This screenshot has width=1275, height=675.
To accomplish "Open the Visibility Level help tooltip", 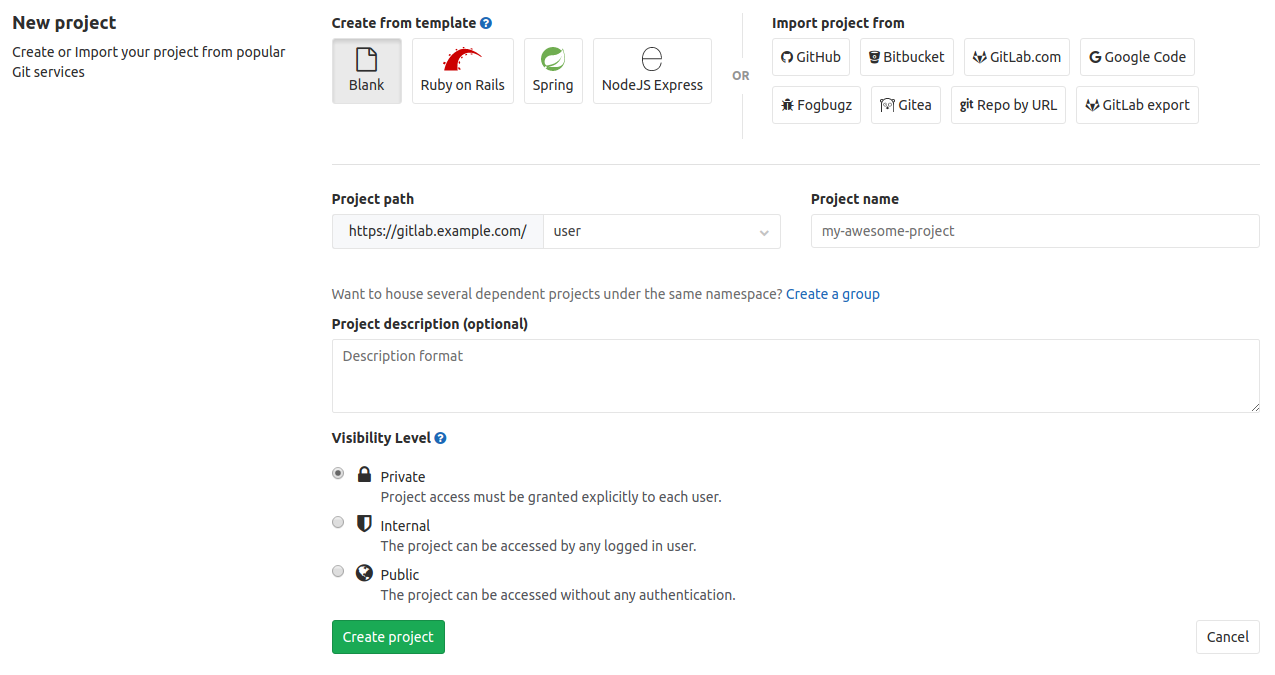I will tap(440, 437).
